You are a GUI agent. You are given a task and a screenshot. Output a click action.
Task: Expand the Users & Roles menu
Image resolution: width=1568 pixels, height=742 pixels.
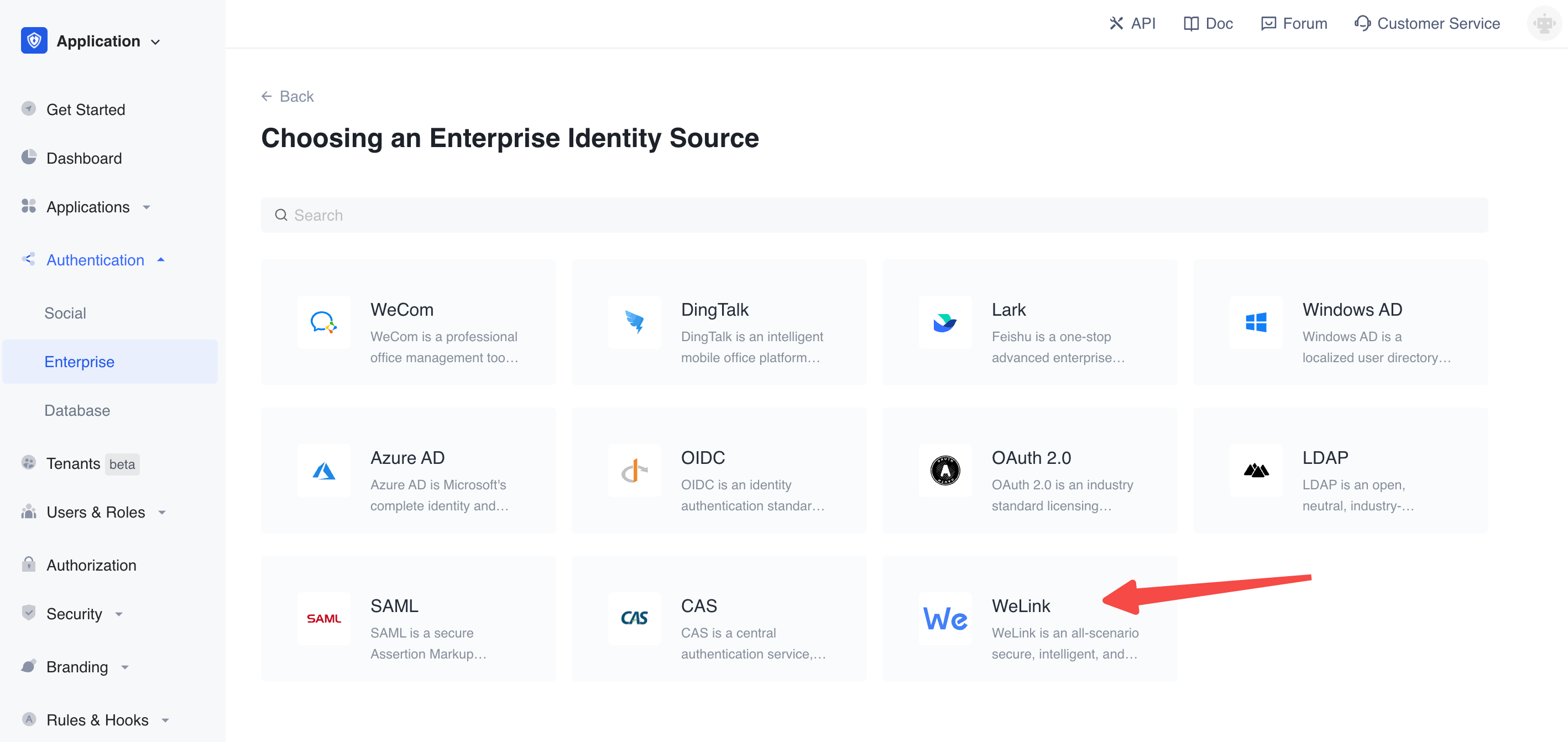click(96, 512)
